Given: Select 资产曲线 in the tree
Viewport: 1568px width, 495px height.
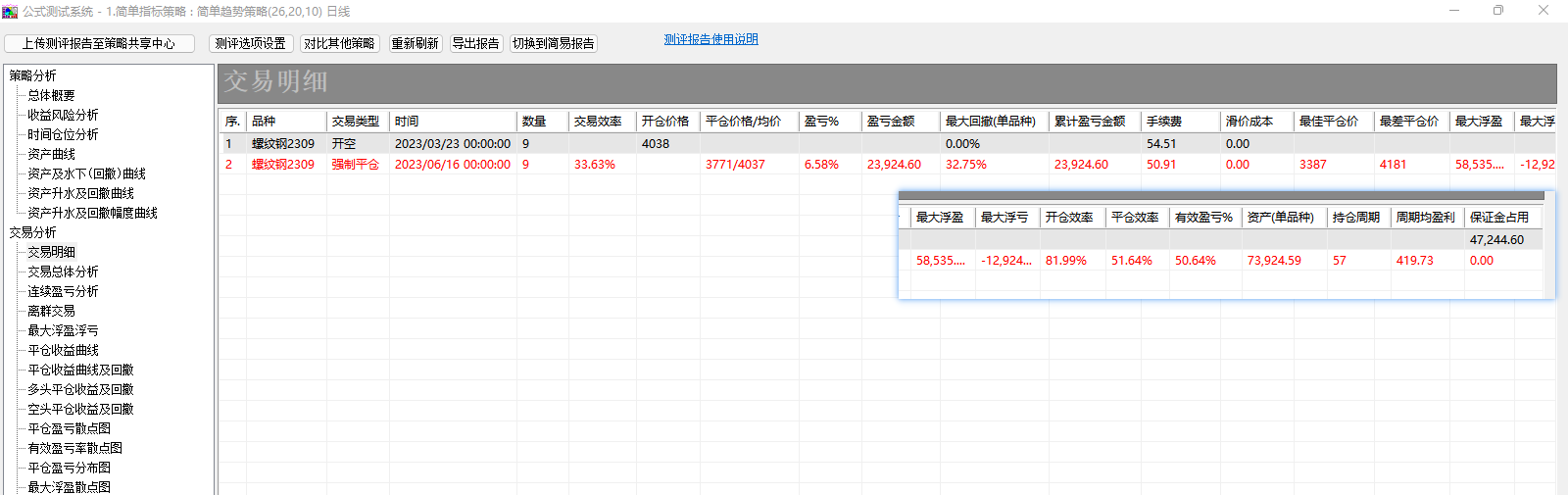Looking at the screenshot, I should (x=51, y=154).
